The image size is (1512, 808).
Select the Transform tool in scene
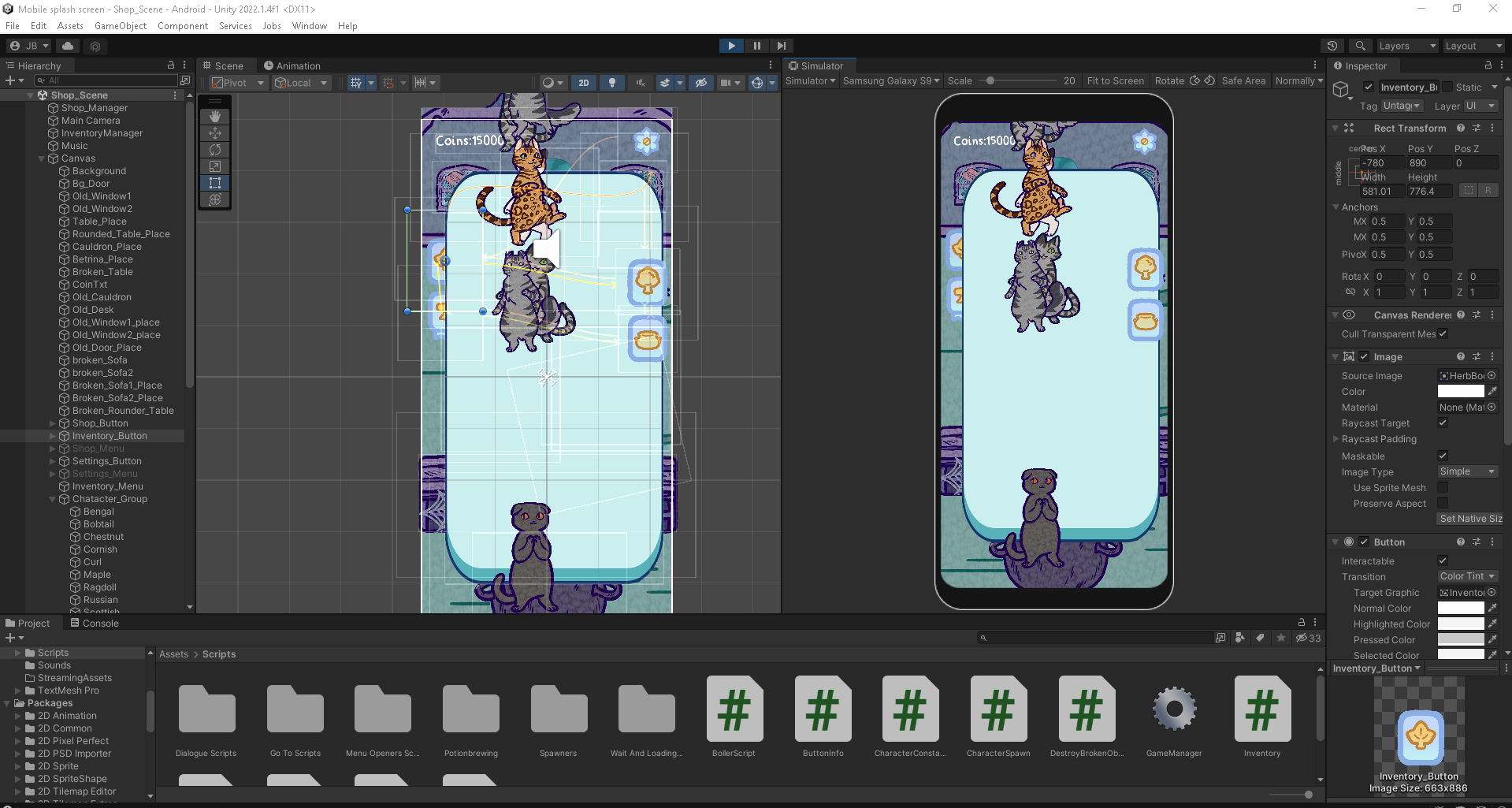pos(214,199)
